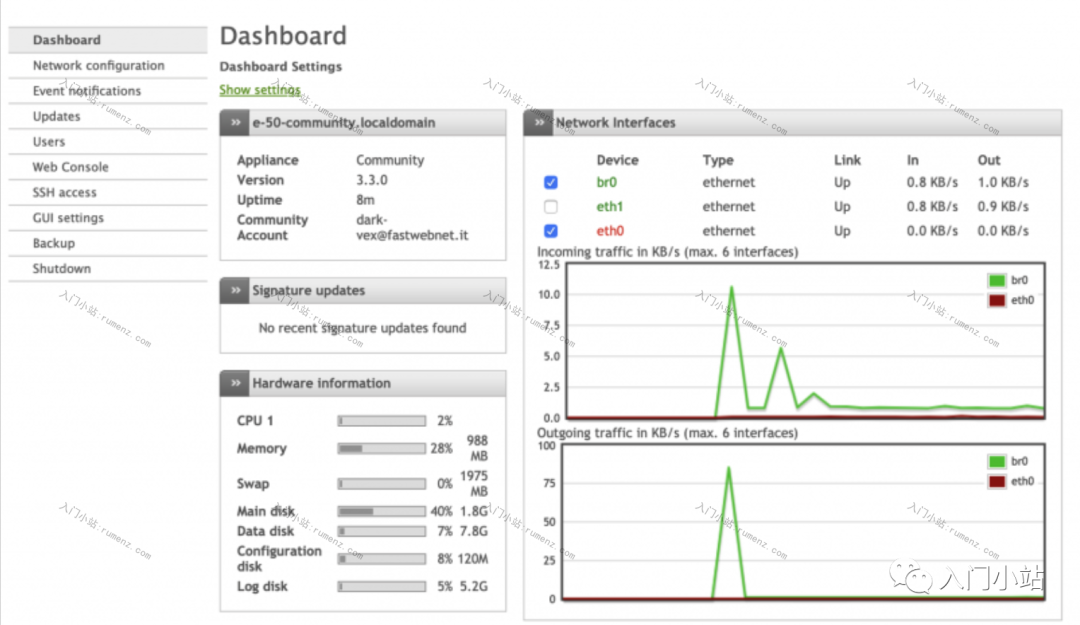The height and width of the screenshot is (625, 1080).
Task: Click the Memory 28% value
Action: (442, 449)
